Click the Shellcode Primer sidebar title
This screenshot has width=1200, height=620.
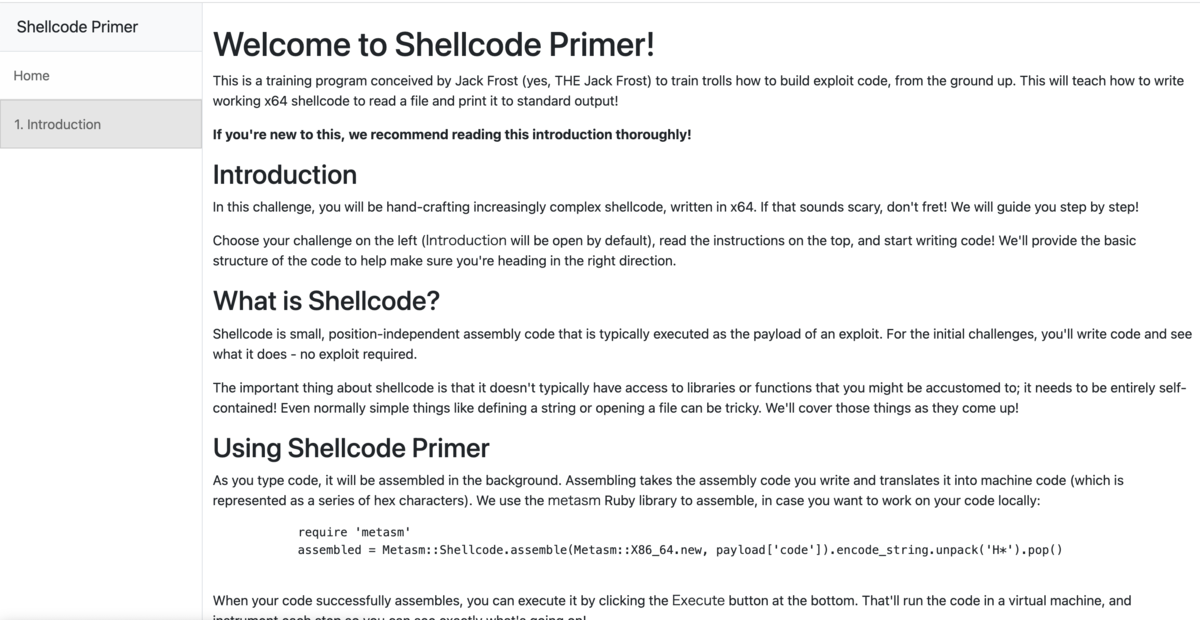pyautogui.click(x=77, y=27)
